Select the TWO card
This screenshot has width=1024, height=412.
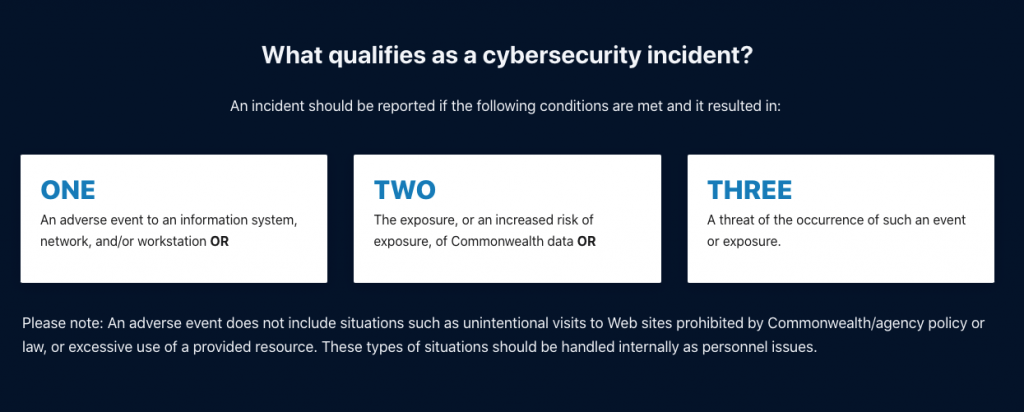pos(507,219)
